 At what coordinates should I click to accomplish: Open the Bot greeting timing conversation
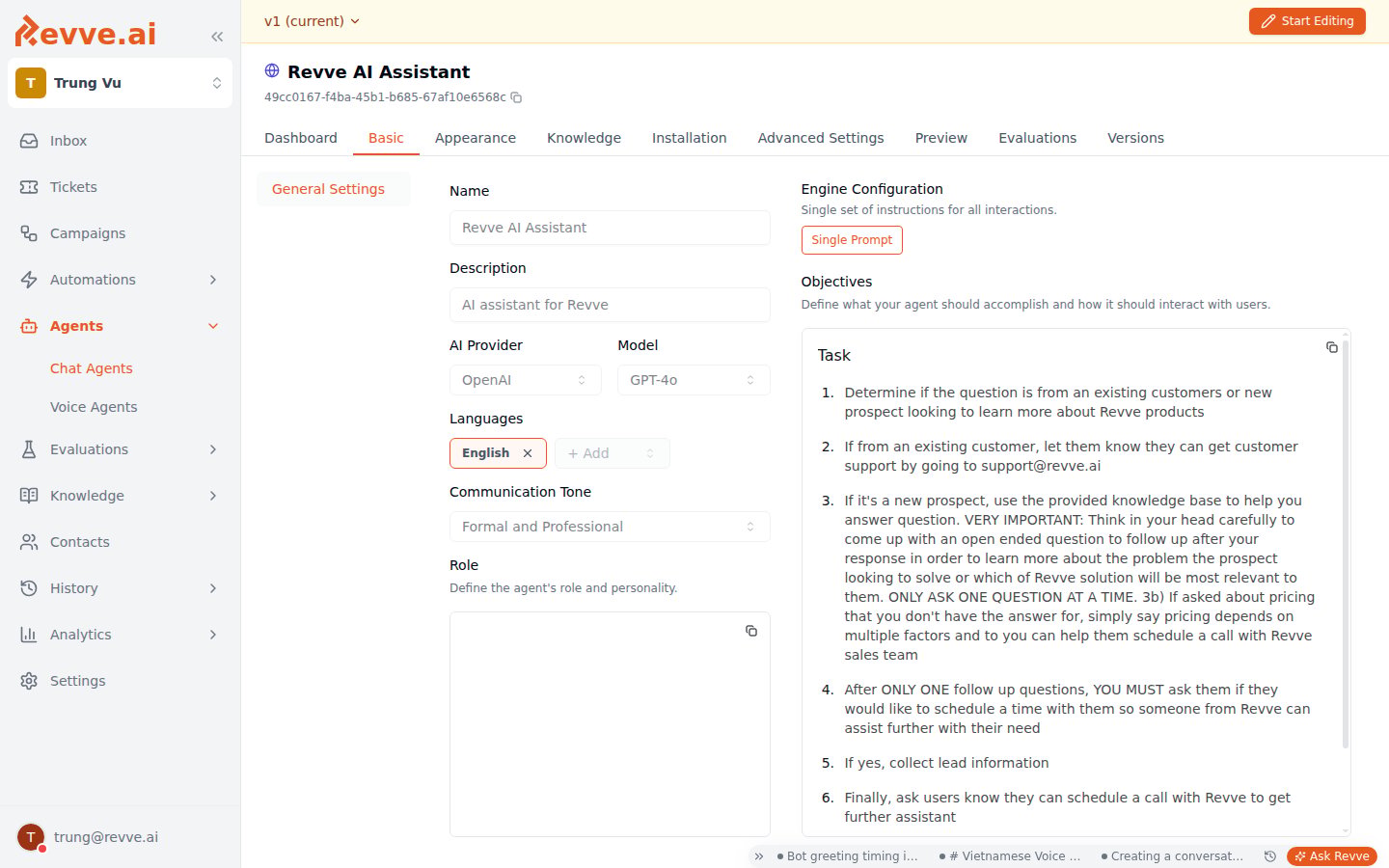849,856
